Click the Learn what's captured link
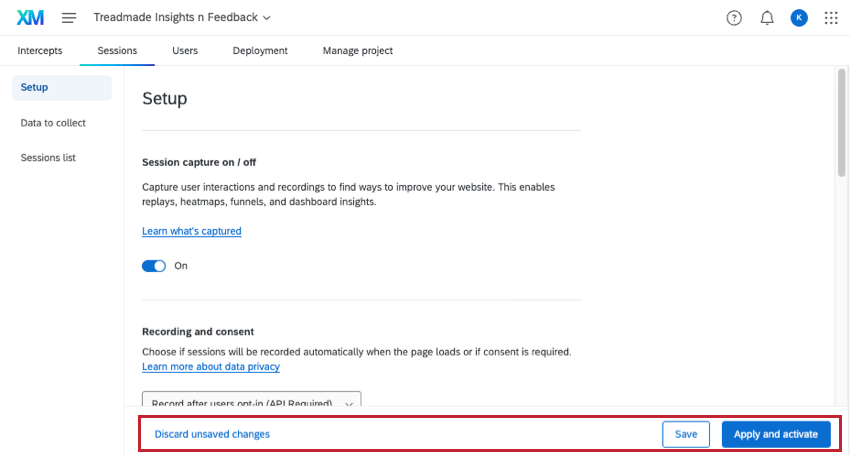The width and height of the screenshot is (850, 455). (x=191, y=231)
